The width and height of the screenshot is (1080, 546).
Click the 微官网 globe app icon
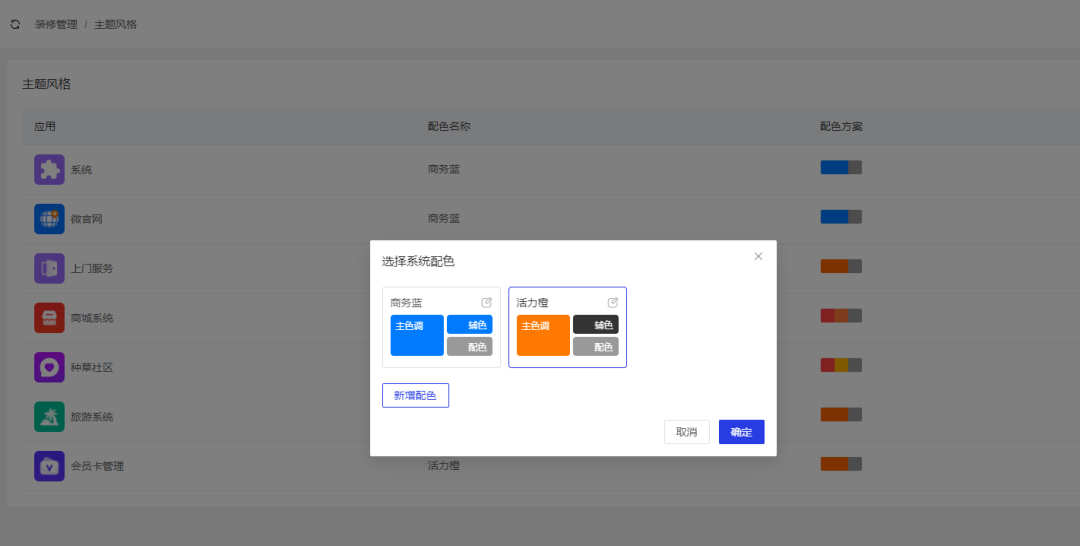click(x=50, y=219)
